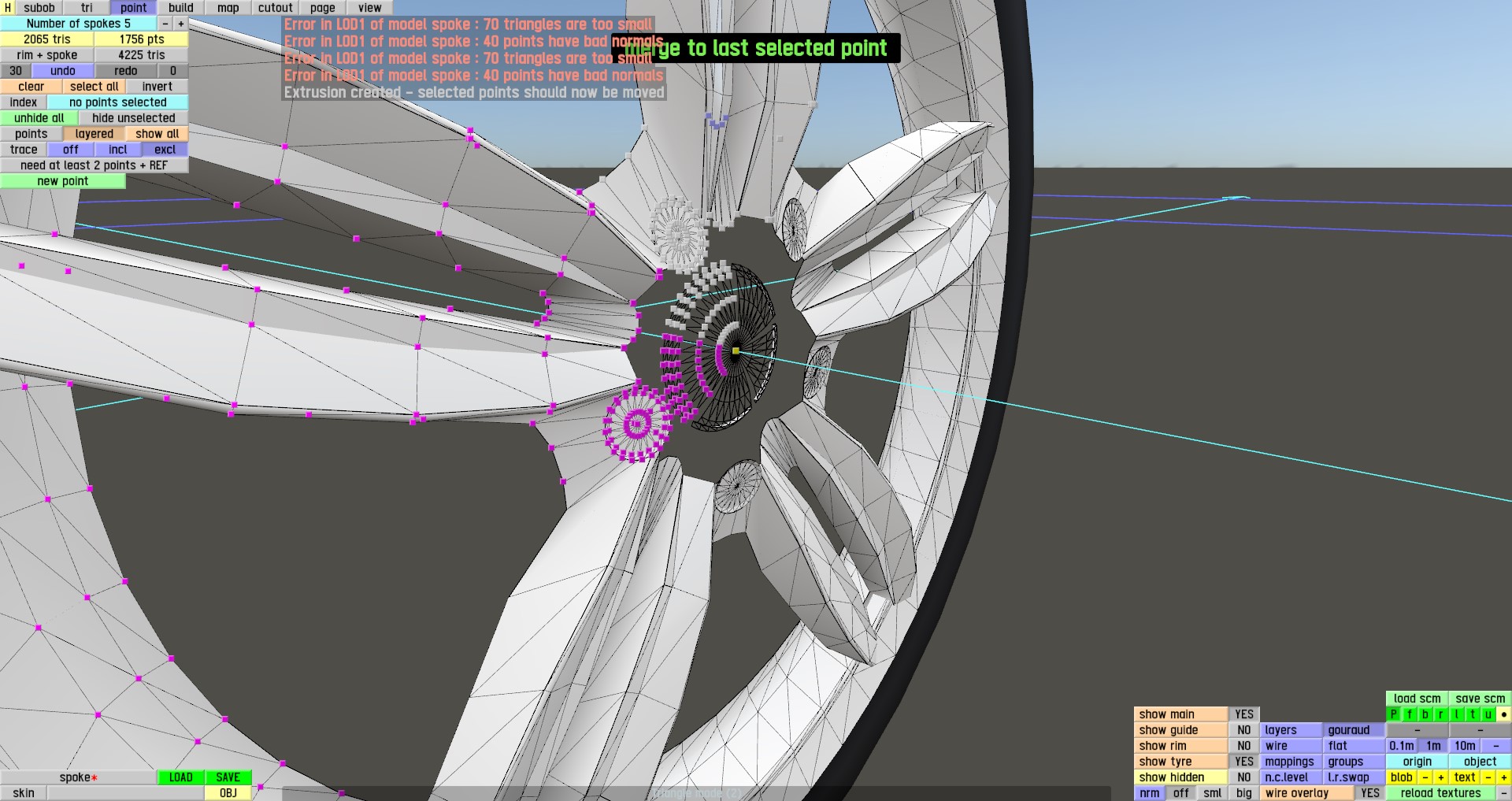The image size is (1512, 801).
Task: Set grid scale to 1m
Action: pos(1433,746)
